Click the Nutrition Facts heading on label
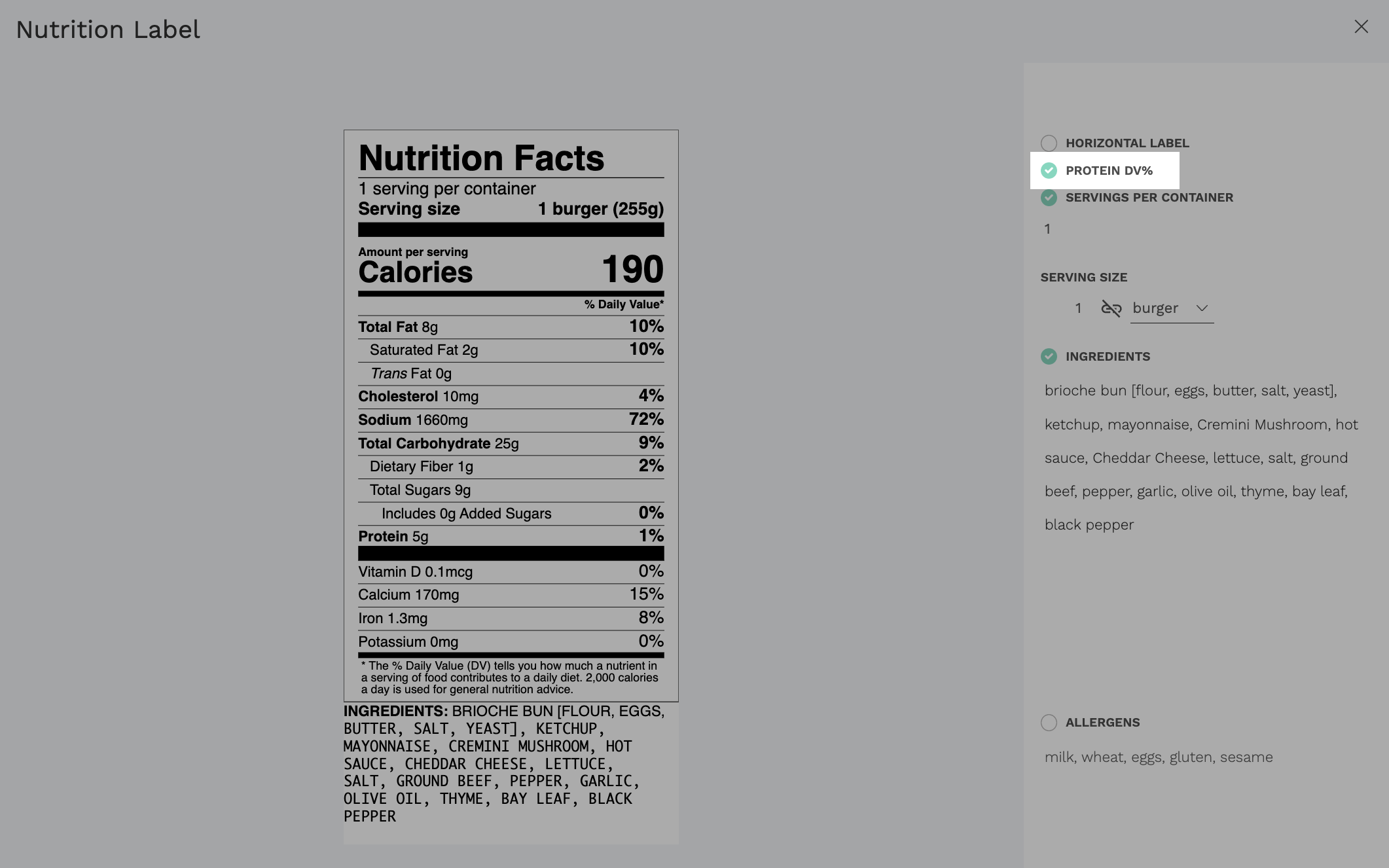1389x868 pixels. click(481, 158)
